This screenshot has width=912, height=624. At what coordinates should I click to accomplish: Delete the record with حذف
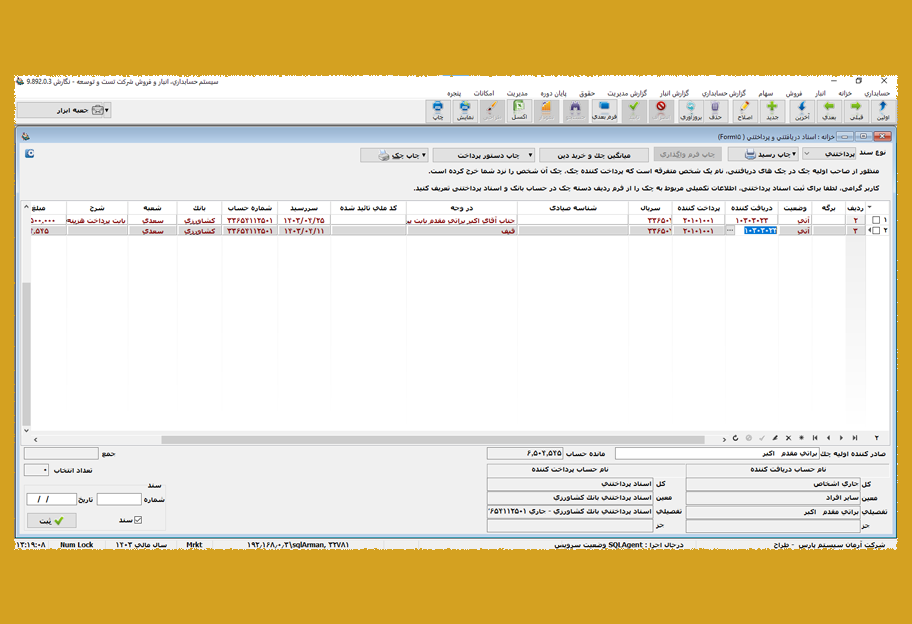pyautogui.click(x=715, y=110)
